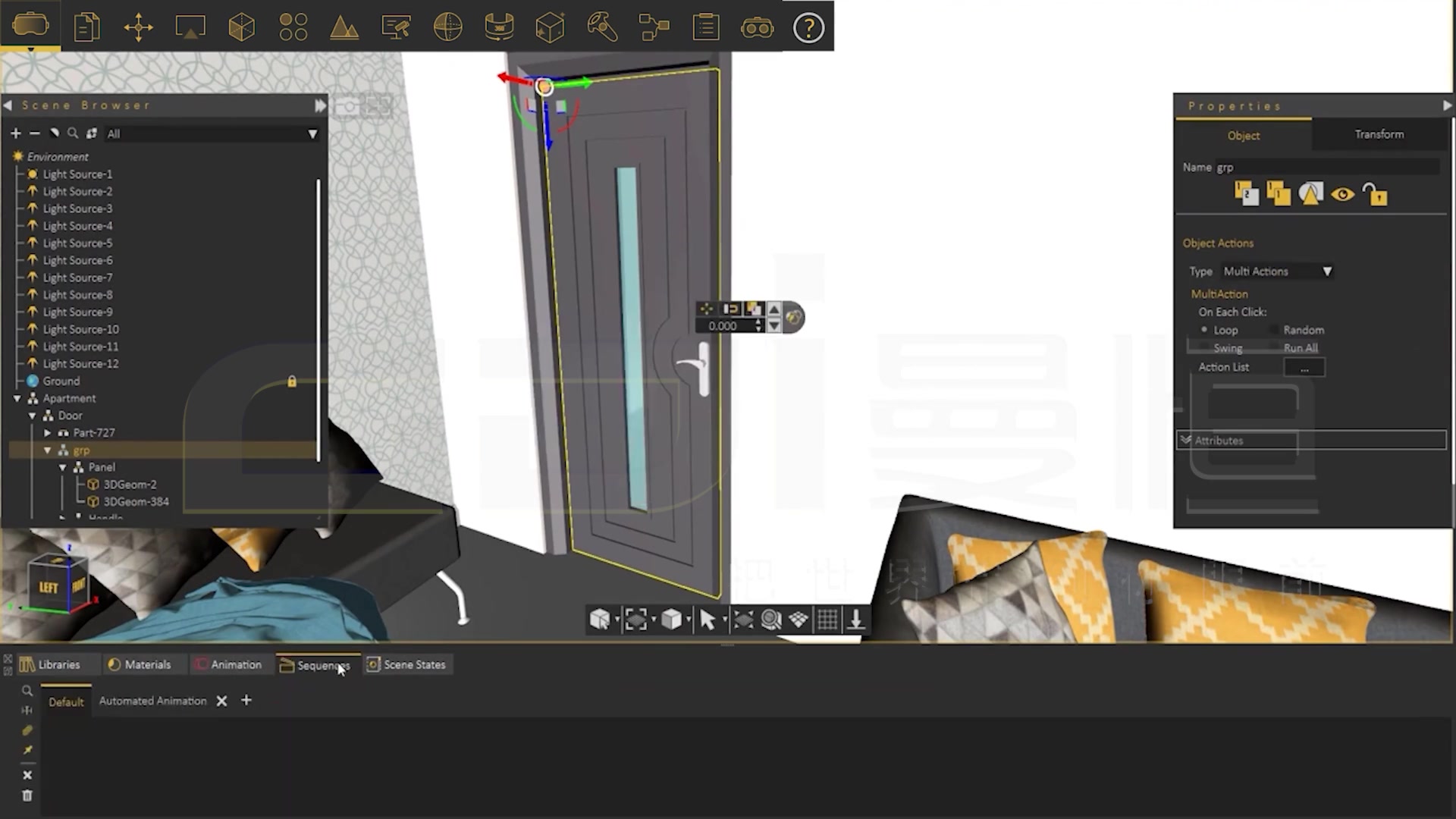Select the move/transform arrows tool

(x=138, y=28)
